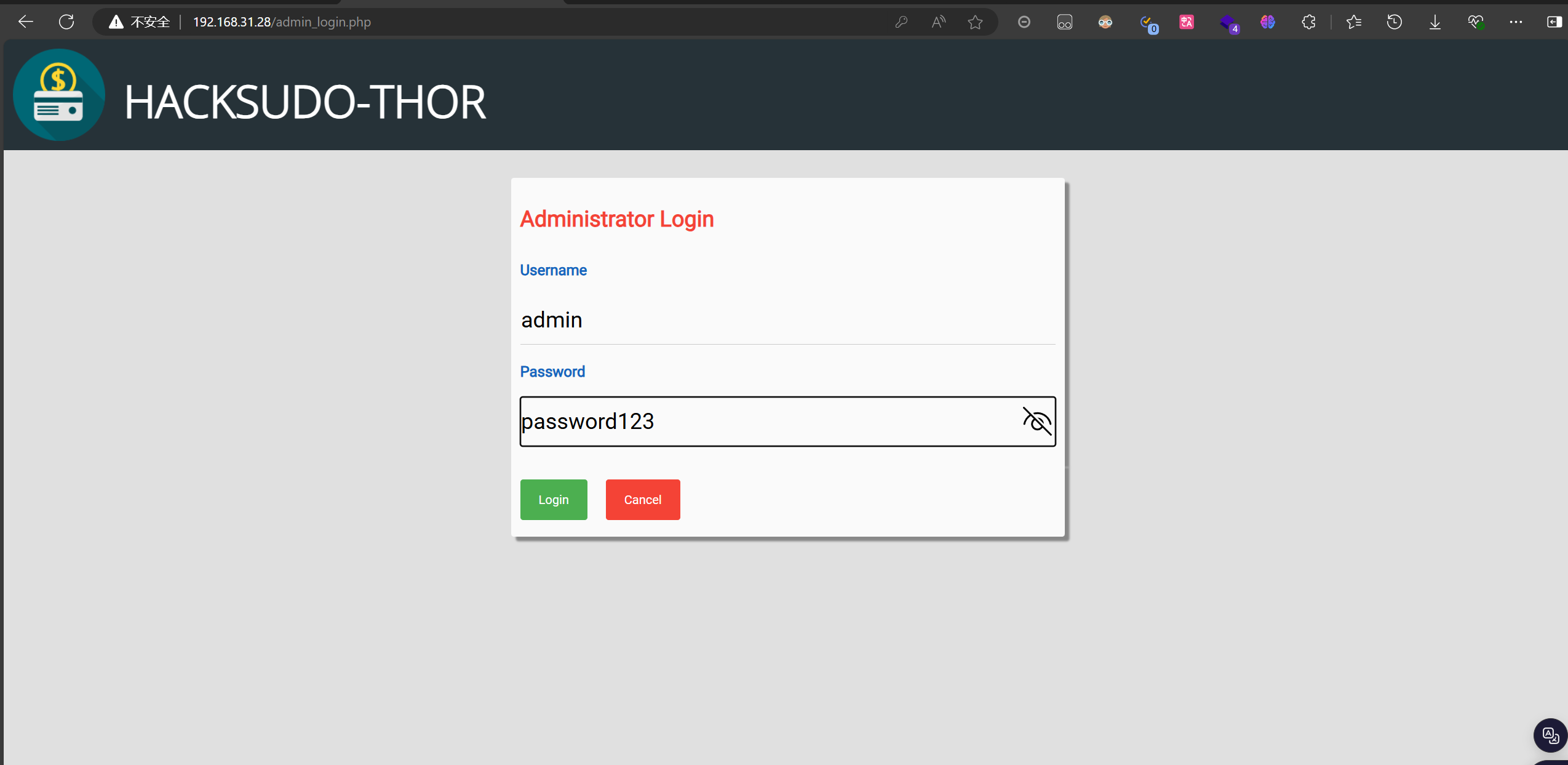
Task: Click the URL 192.168.31.28/admin_login.php in address bar
Action: (282, 22)
